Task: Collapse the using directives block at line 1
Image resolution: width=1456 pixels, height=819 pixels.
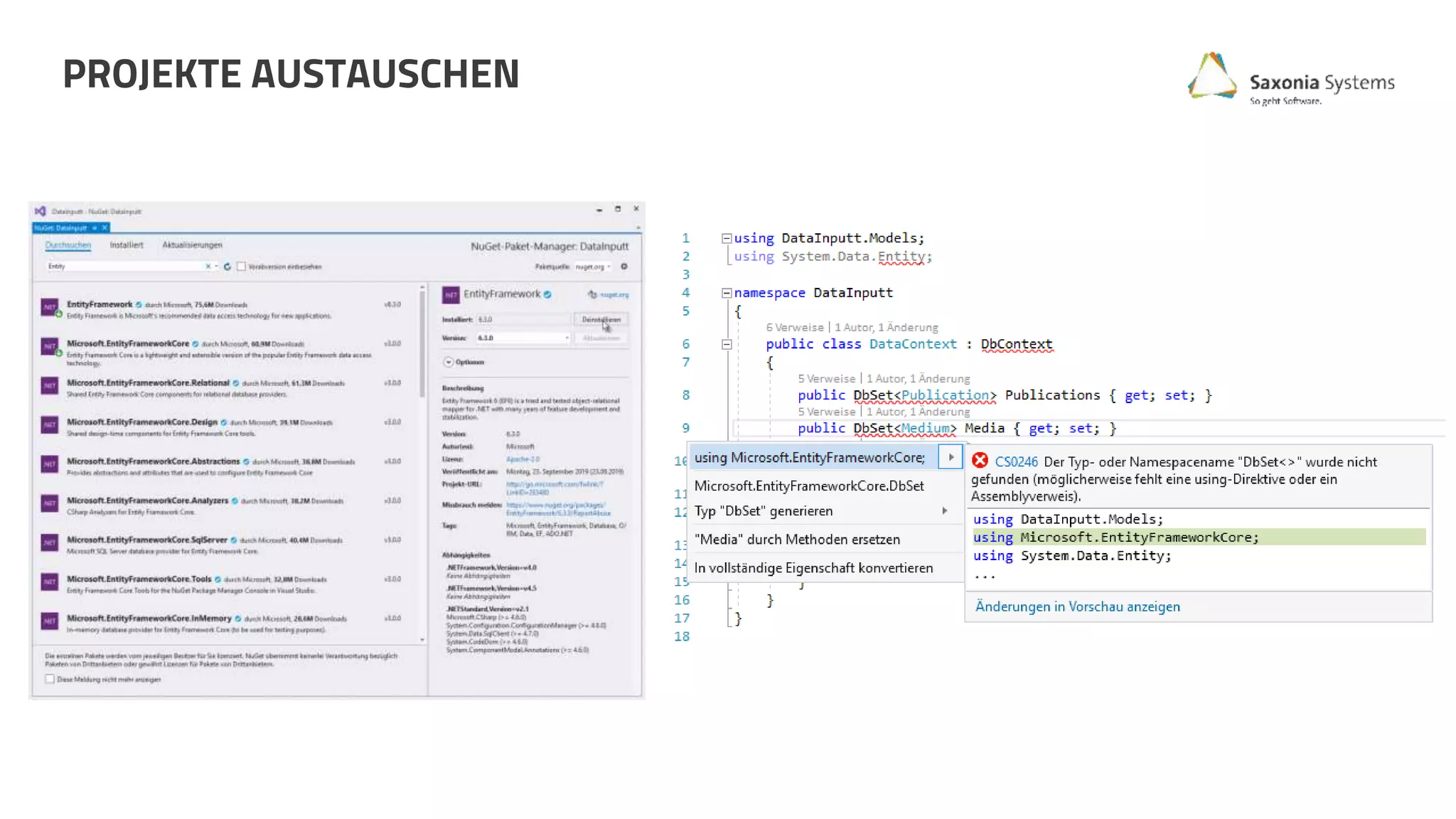Action: pyautogui.click(x=727, y=238)
